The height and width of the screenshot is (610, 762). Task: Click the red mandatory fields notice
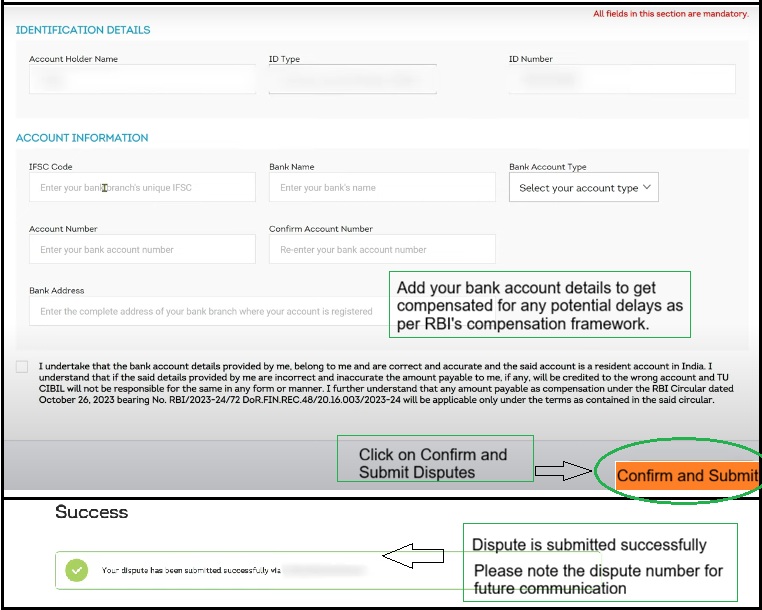pyautogui.click(x=670, y=14)
